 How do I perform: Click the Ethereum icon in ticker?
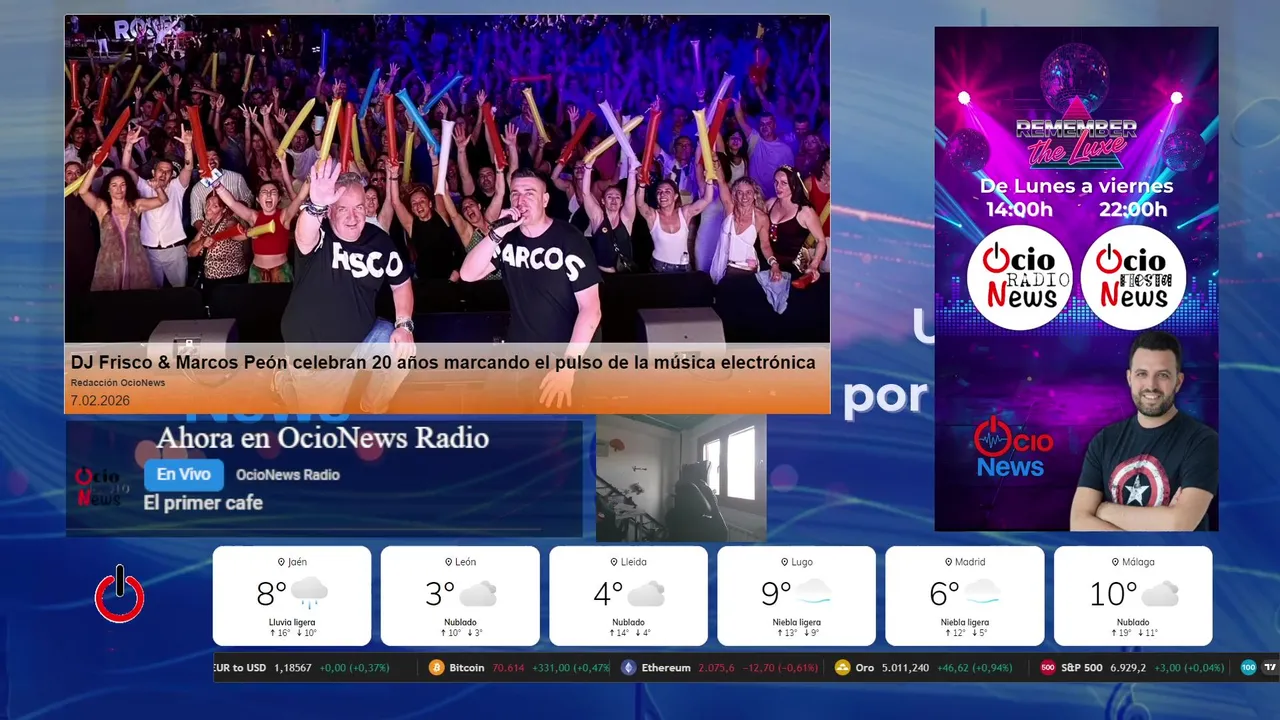628,667
